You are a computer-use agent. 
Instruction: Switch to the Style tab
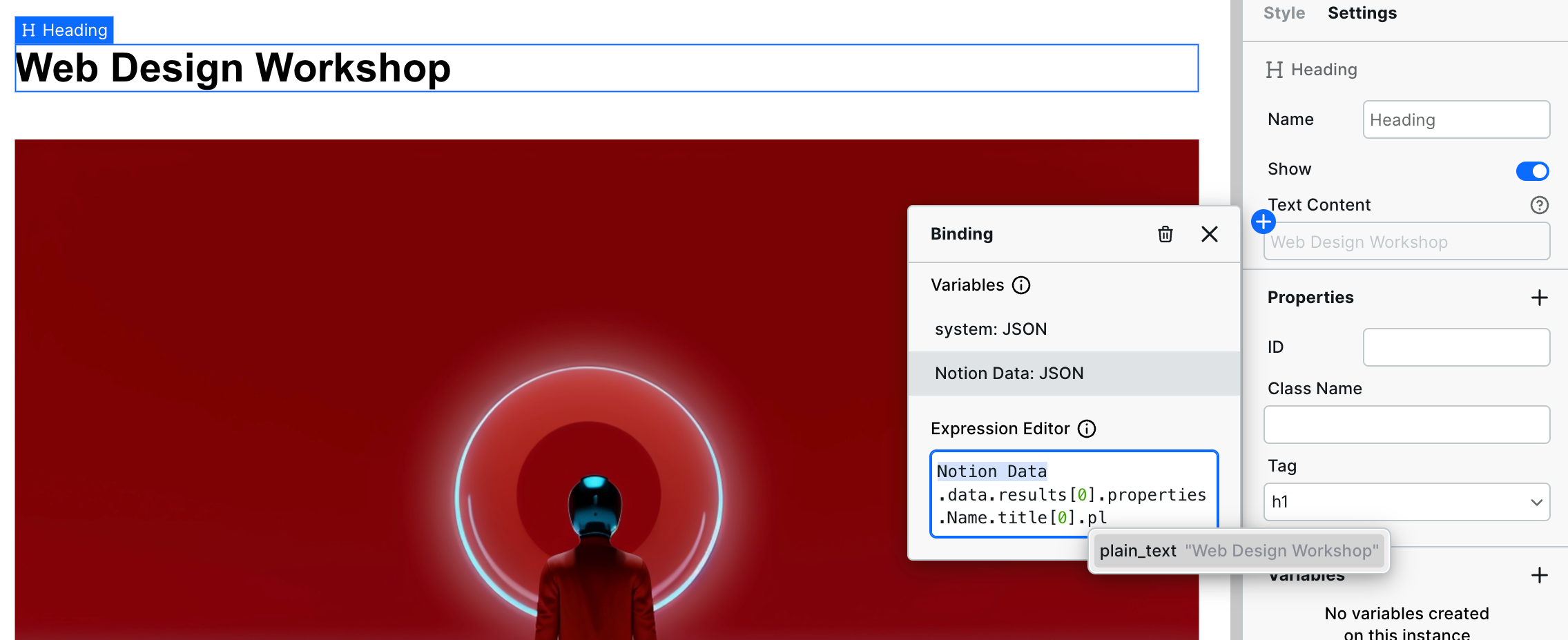click(1283, 12)
